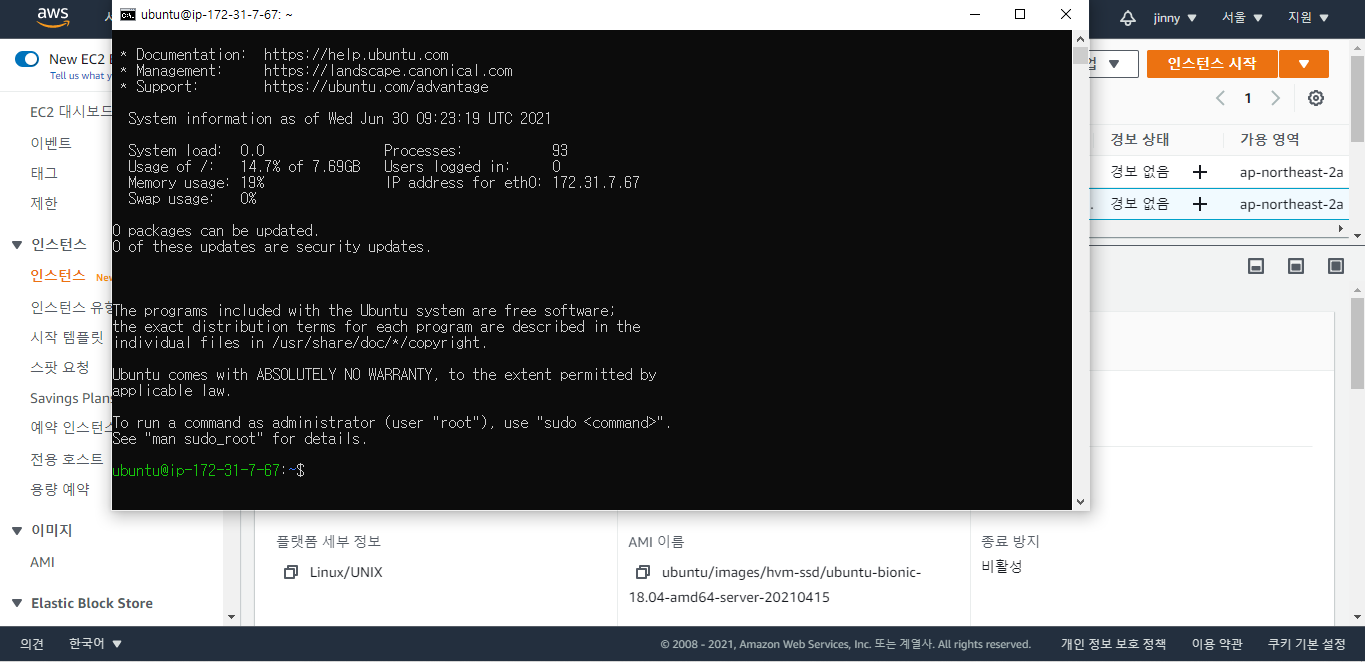1365x662 pixels.
Task: Set the details panel to half height
Action: [x=1296, y=266]
